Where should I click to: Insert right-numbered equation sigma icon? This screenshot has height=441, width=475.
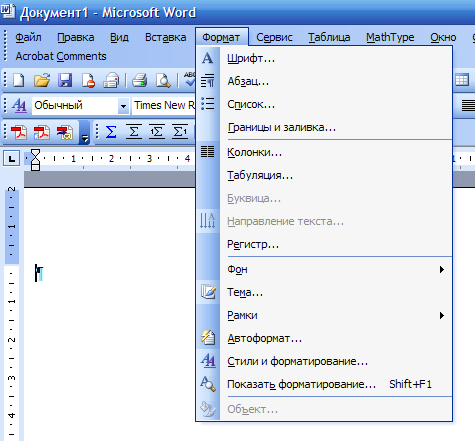coord(180,132)
